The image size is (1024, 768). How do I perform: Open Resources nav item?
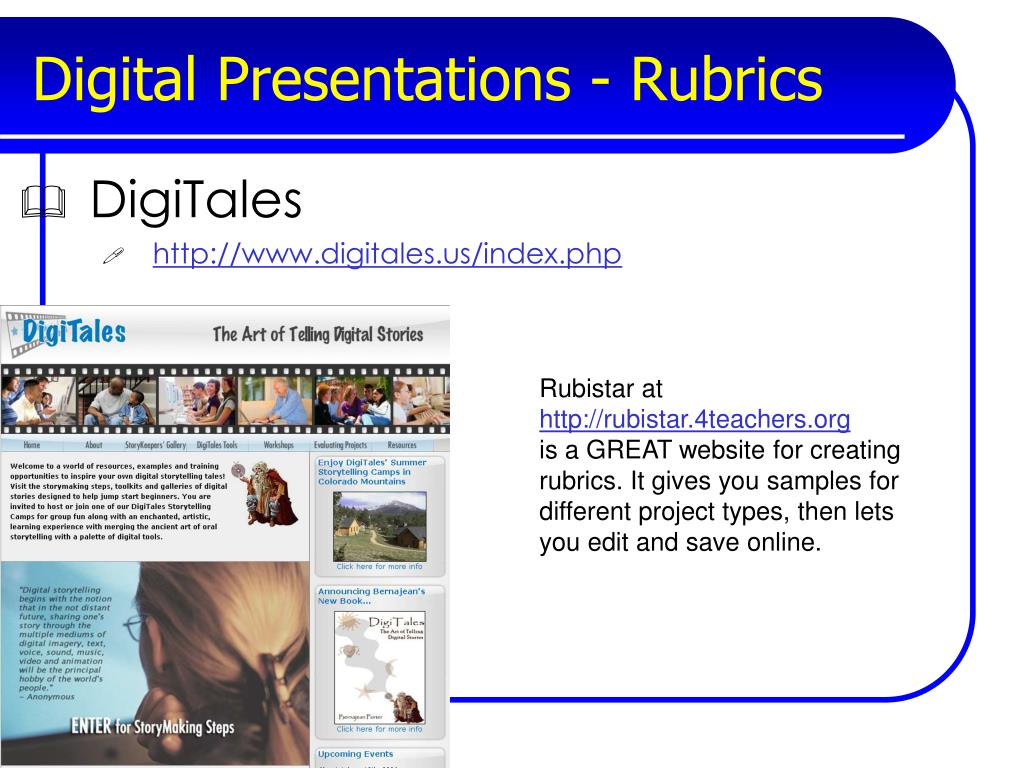coord(402,445)
